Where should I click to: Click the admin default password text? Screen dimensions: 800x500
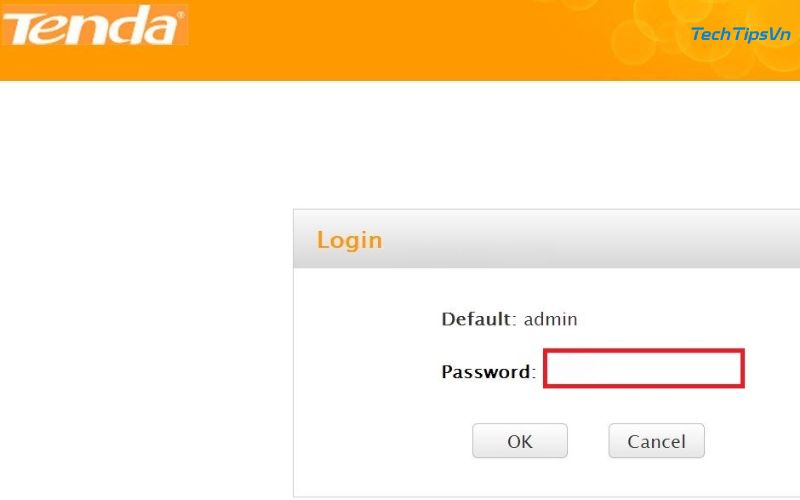(551, 320)
